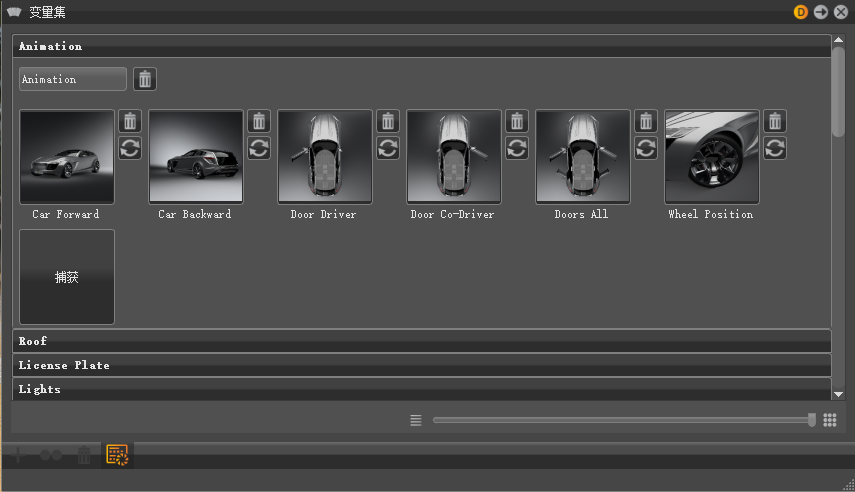The height and width of the screenshot is (492, 855).
Task: Select the Door Co-Driver thumbnail
Action: point(454,157)
